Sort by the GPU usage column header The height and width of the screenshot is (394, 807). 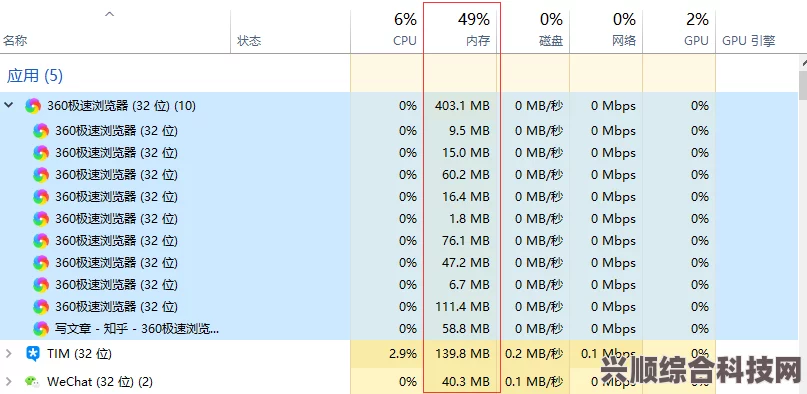(679, 30)
